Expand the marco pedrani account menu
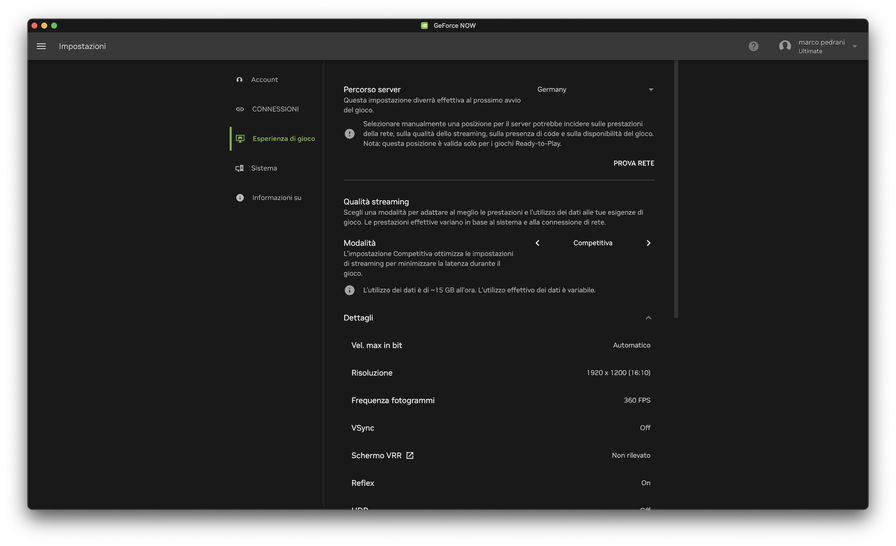 coord(854,47)
